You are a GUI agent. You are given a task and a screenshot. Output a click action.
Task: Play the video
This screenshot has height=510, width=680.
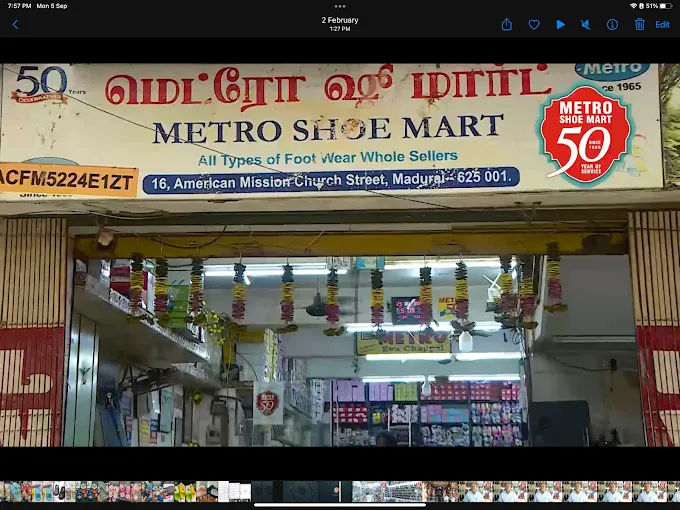[560, 25]
